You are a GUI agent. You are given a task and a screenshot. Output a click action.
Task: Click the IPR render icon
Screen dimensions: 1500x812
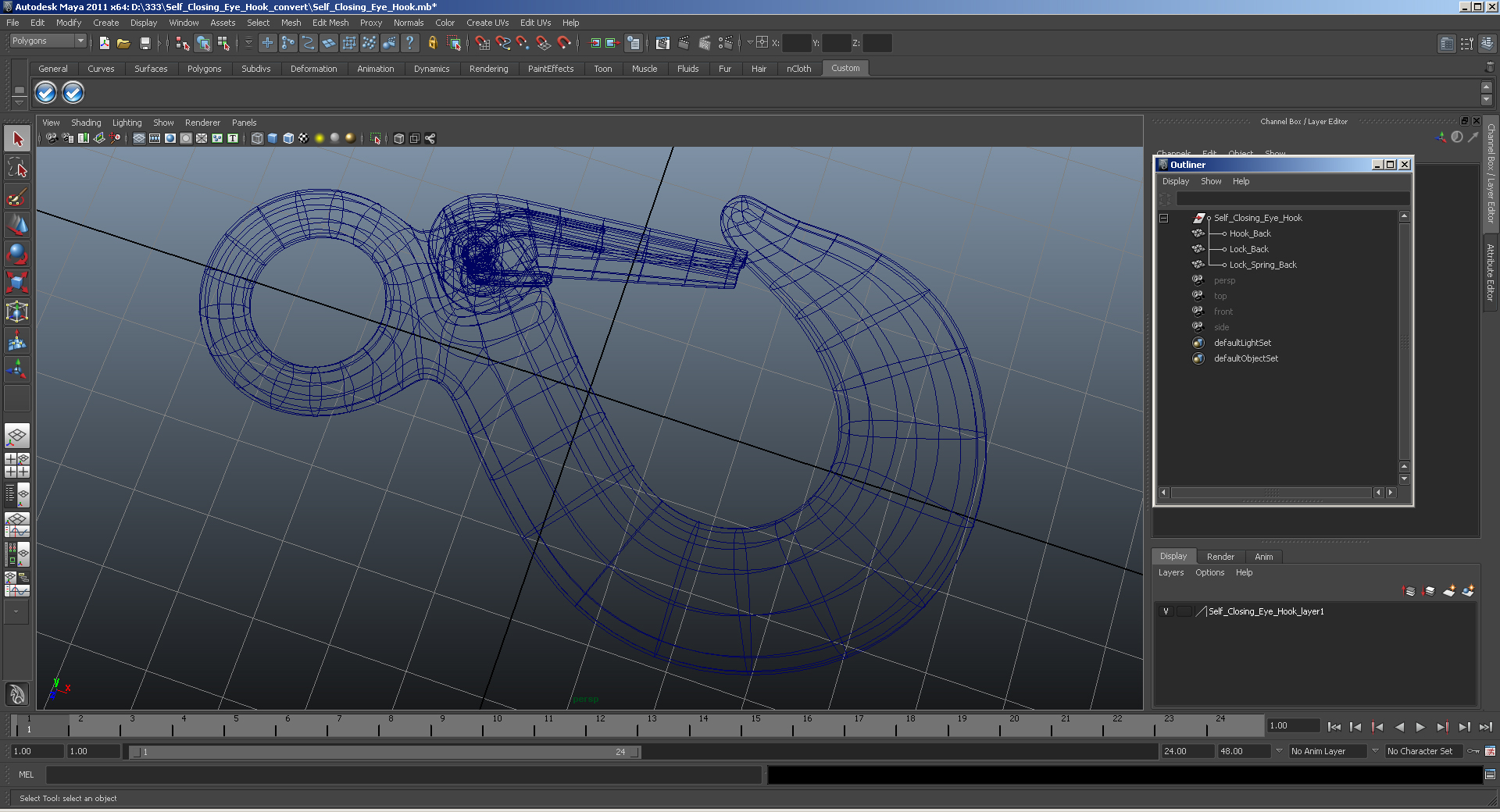pos(705,43)
